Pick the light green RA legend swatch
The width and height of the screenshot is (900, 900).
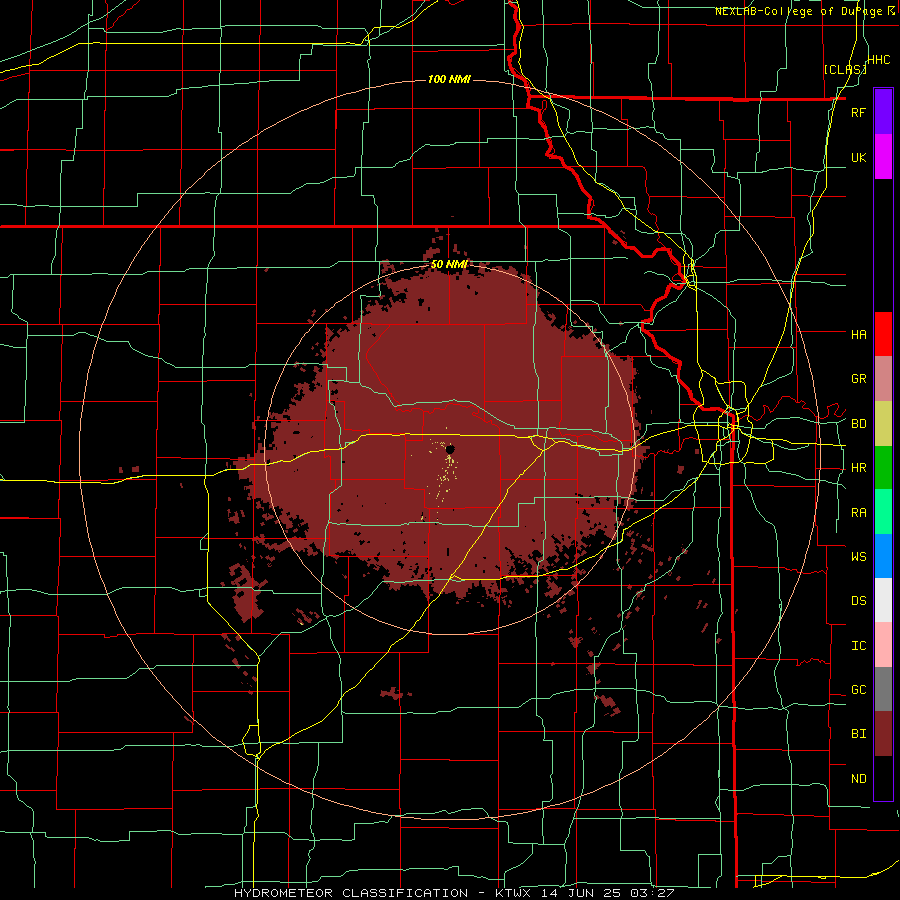[x=883, y=512]
